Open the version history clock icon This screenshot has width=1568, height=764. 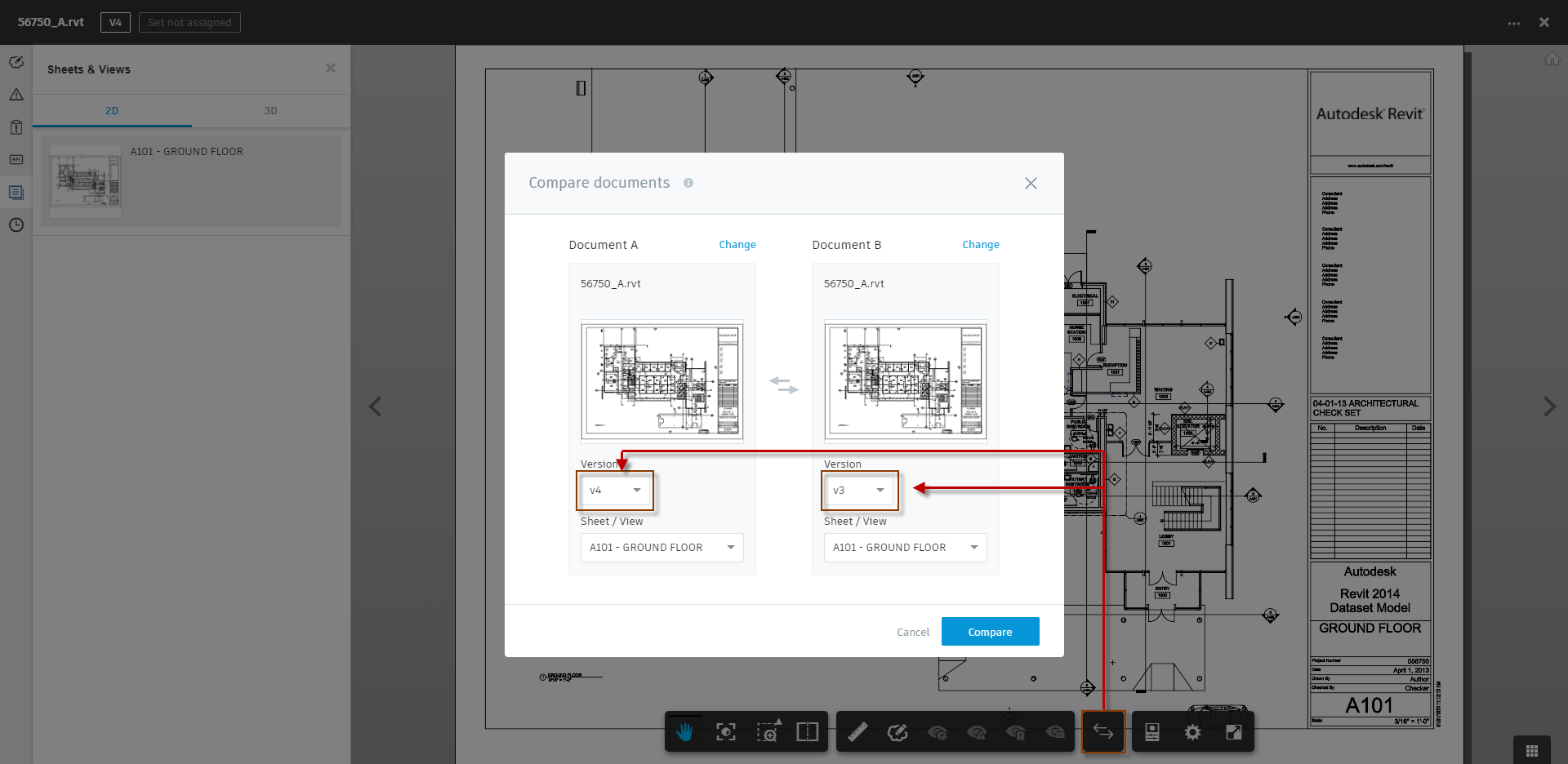(16, 225)
